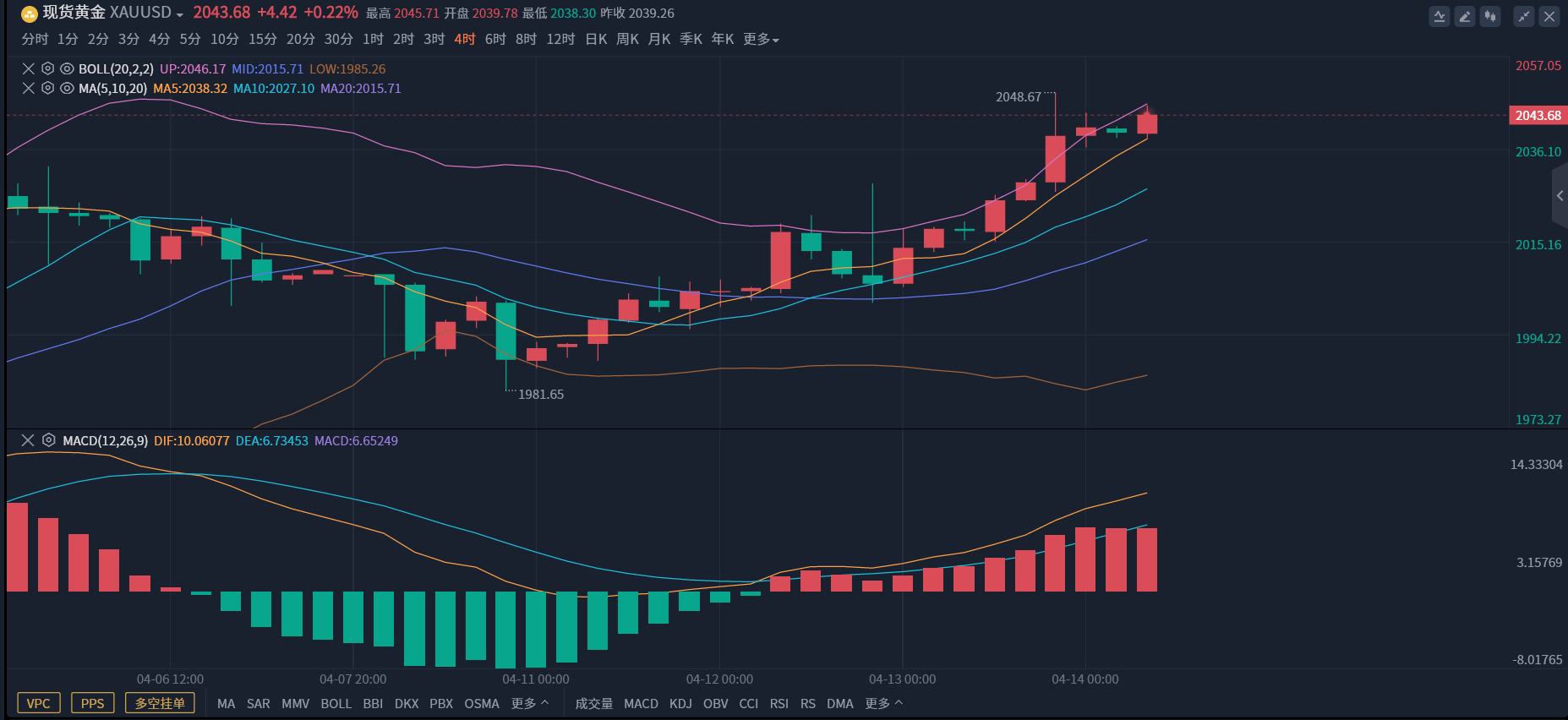Screen dimensions: 1568x720
Task: Toggle the BOLL main indicator
Action: tap(336, 703)
